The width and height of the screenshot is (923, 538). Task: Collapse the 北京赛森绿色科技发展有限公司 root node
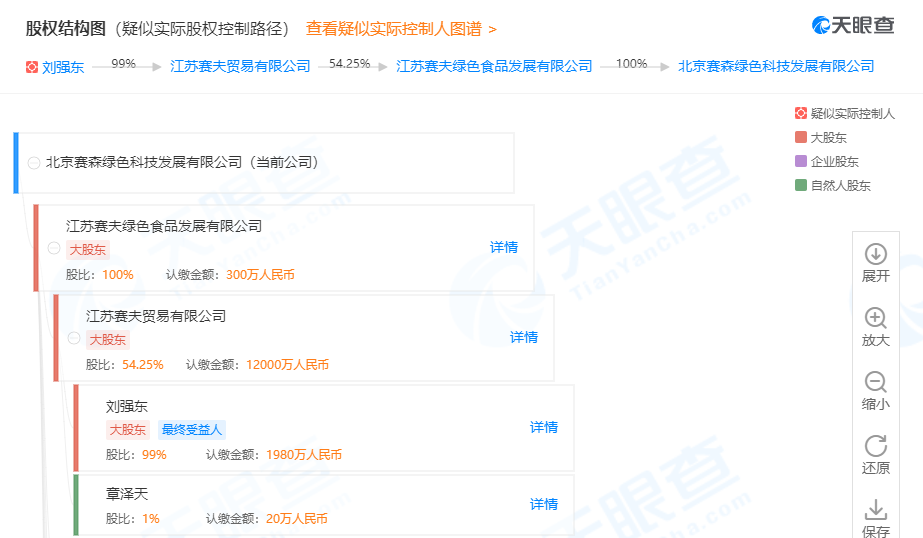pos(34,162)
